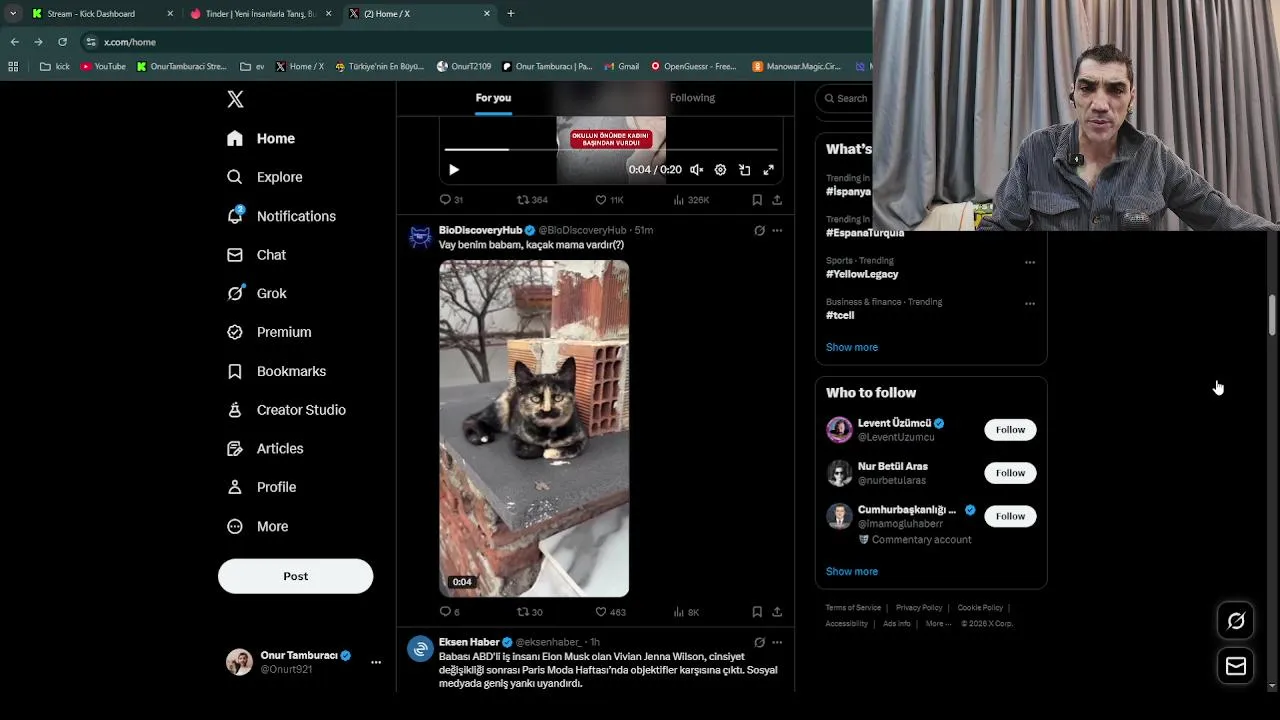Open Home in the sidebar
This screenshot has height=720, width=1280.
pyautogui.click(x=261, y=138)
